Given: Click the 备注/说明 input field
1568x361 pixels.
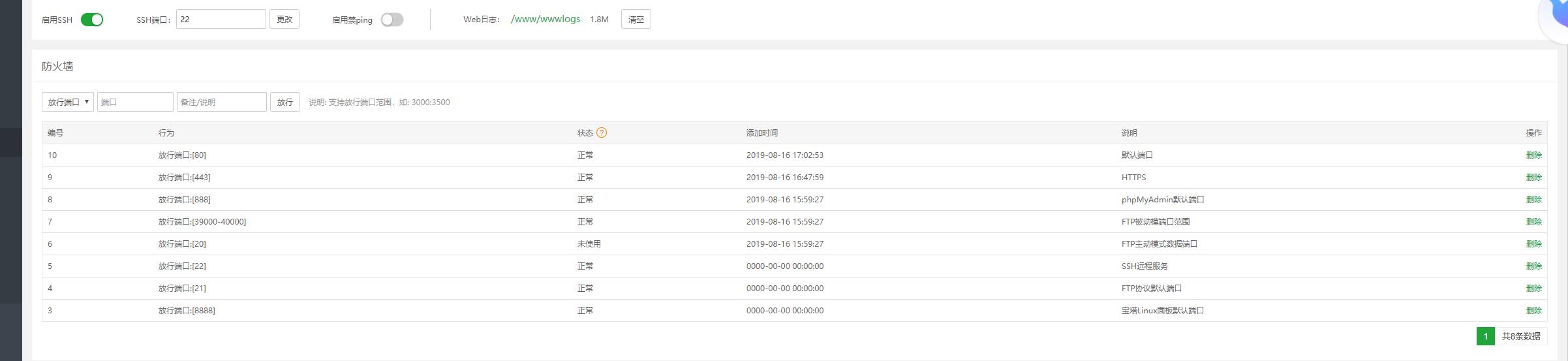Looking at the screenshot, I should [221, 102].
